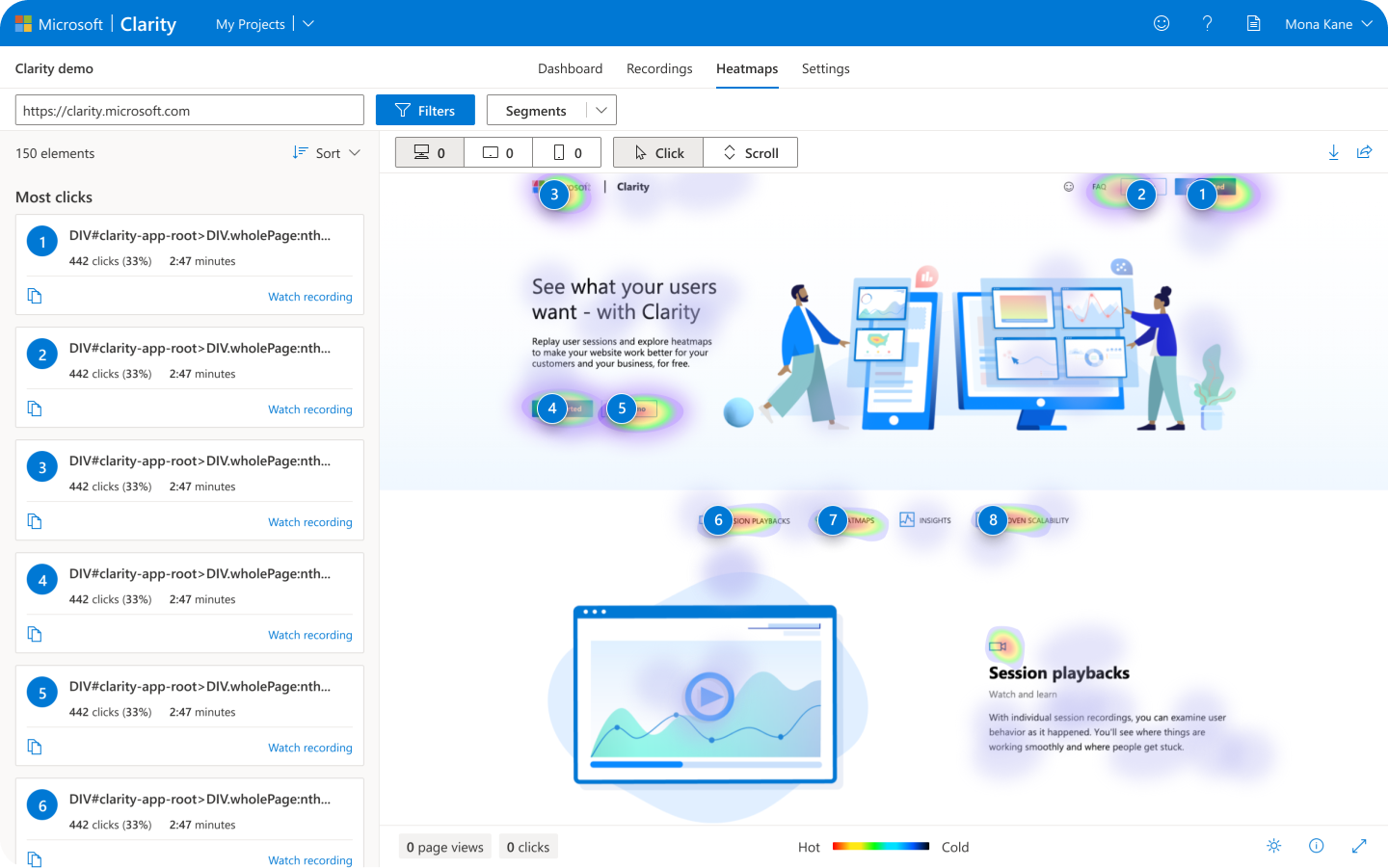The image size is (1388, 868).
Task: Click the info icon near the heatmap legend
Action: [x=1317, y=846]
